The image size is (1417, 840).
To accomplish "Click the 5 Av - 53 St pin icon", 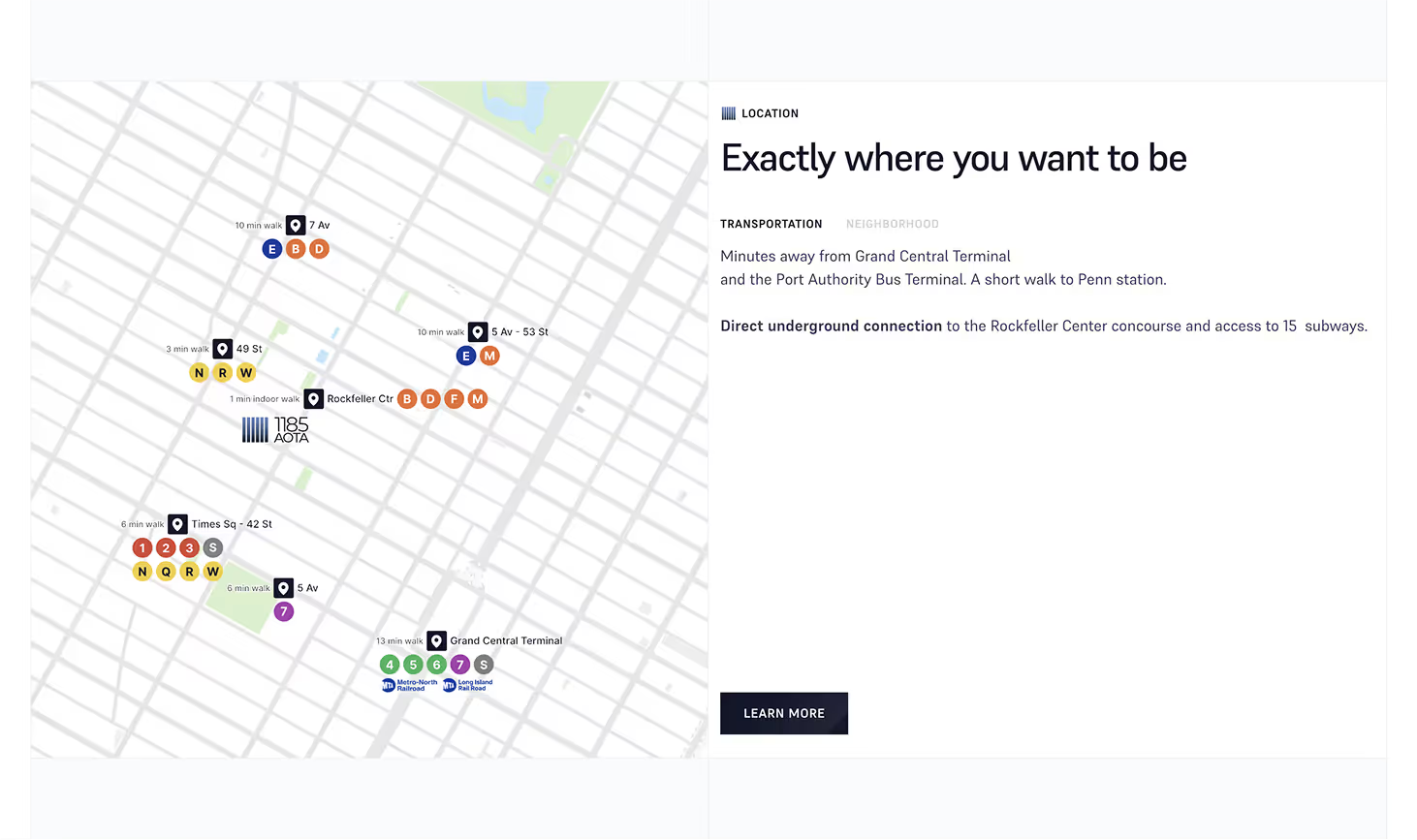I will pyautogui.click(x=478, y=332).
